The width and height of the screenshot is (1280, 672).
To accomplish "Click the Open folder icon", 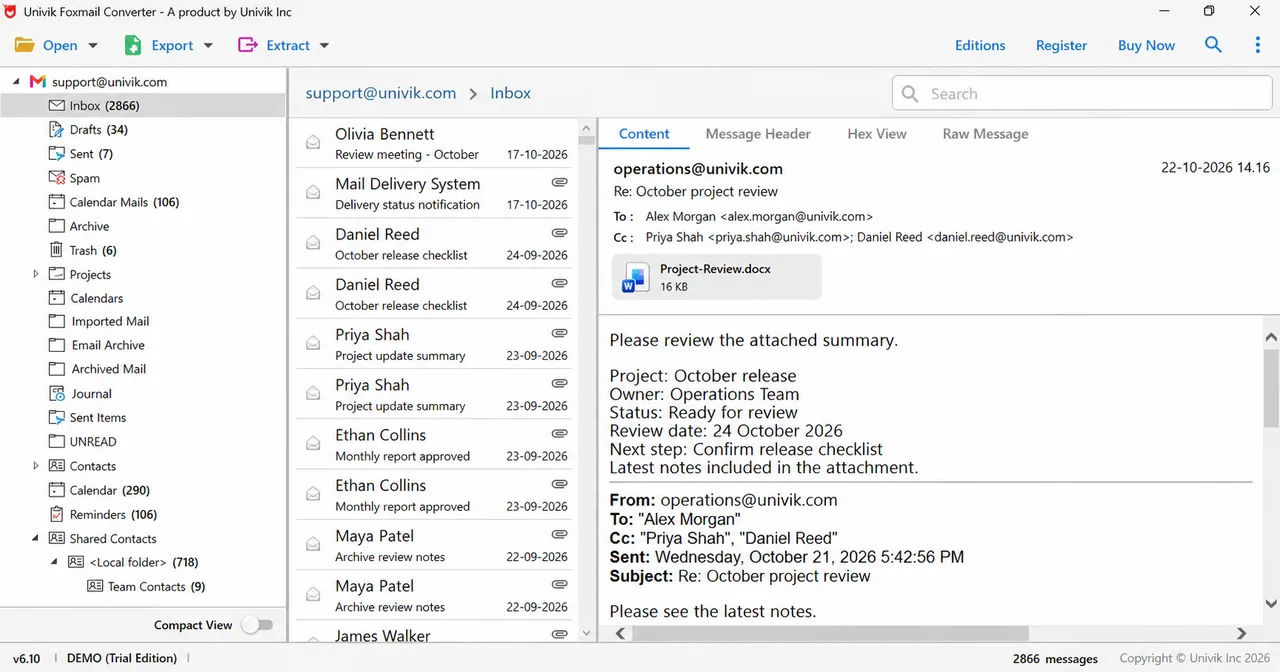I will [25, 45].
